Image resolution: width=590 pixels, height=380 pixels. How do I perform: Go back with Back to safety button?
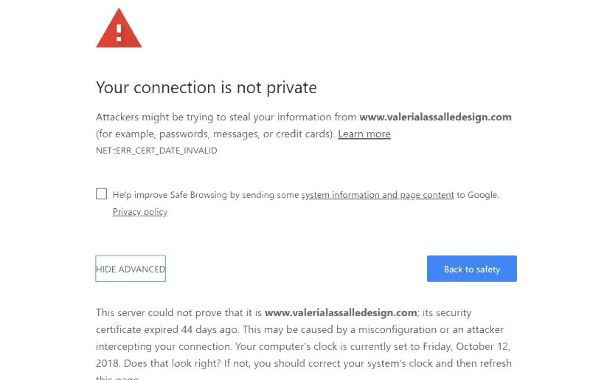[x=472, y=269]
